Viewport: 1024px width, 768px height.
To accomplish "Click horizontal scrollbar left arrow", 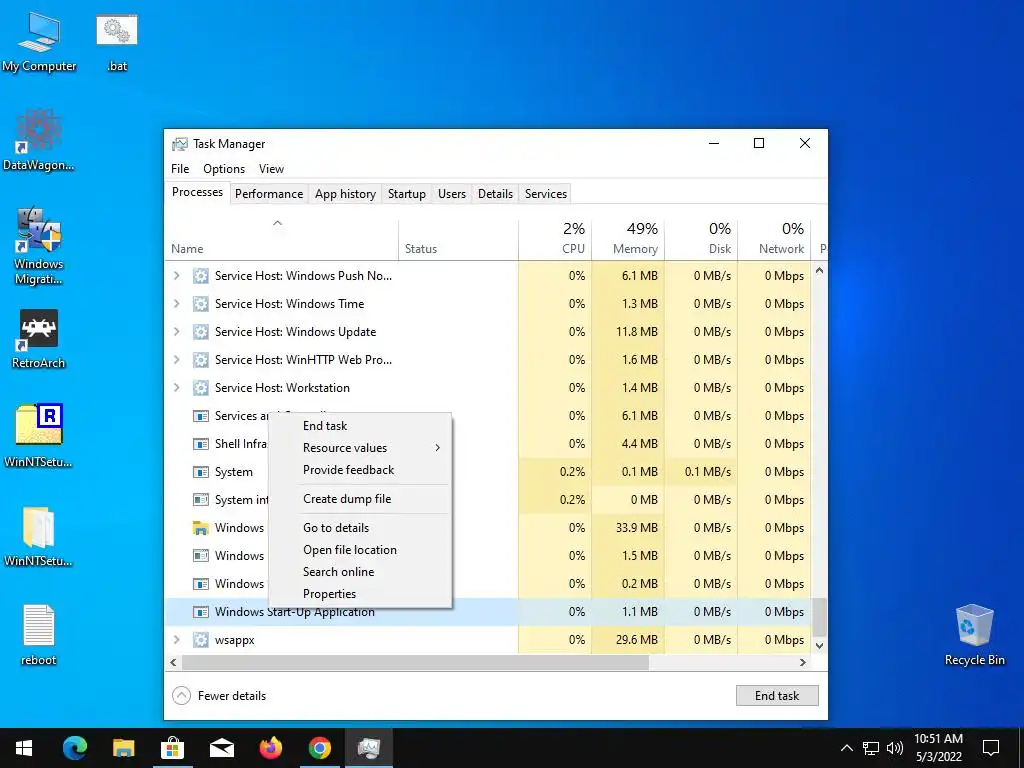I will click(173, 662).
